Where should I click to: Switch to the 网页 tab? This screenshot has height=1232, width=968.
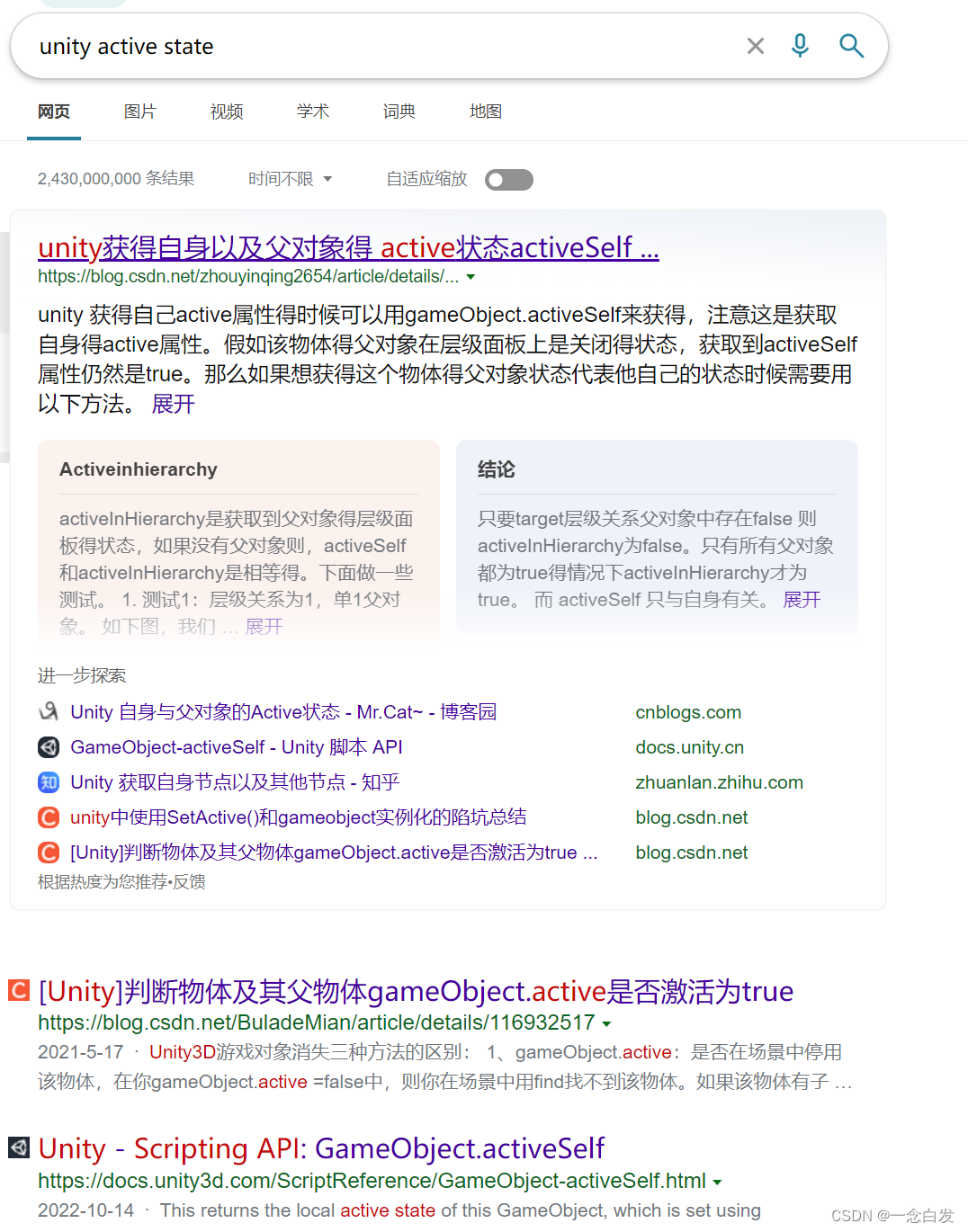(54, 112)
